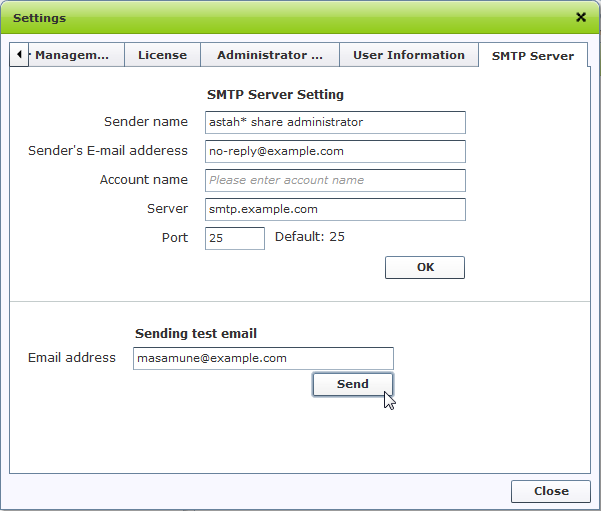
Task: Click the 'Sending test email' heading
Action: coord(196,334)
